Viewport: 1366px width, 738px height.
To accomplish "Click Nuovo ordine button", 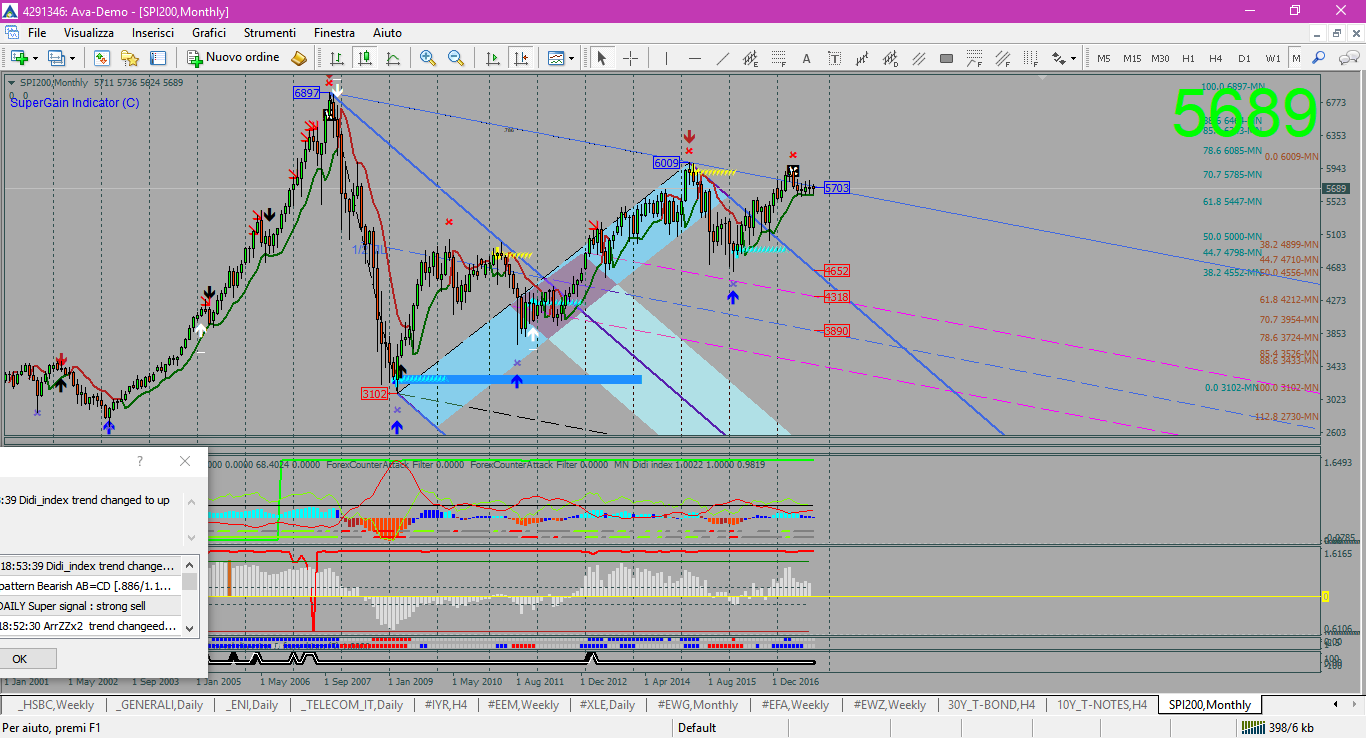I will [233, 58].
